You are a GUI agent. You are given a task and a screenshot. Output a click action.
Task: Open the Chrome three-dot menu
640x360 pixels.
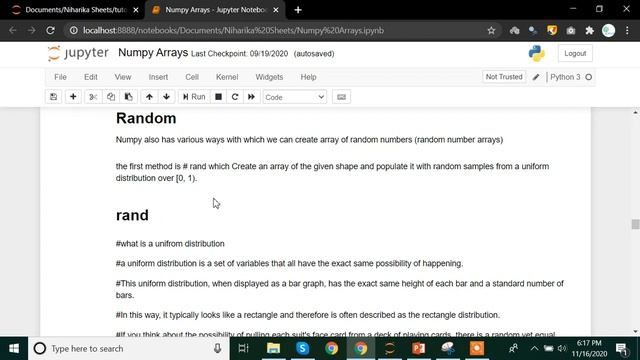click(627, 30)
